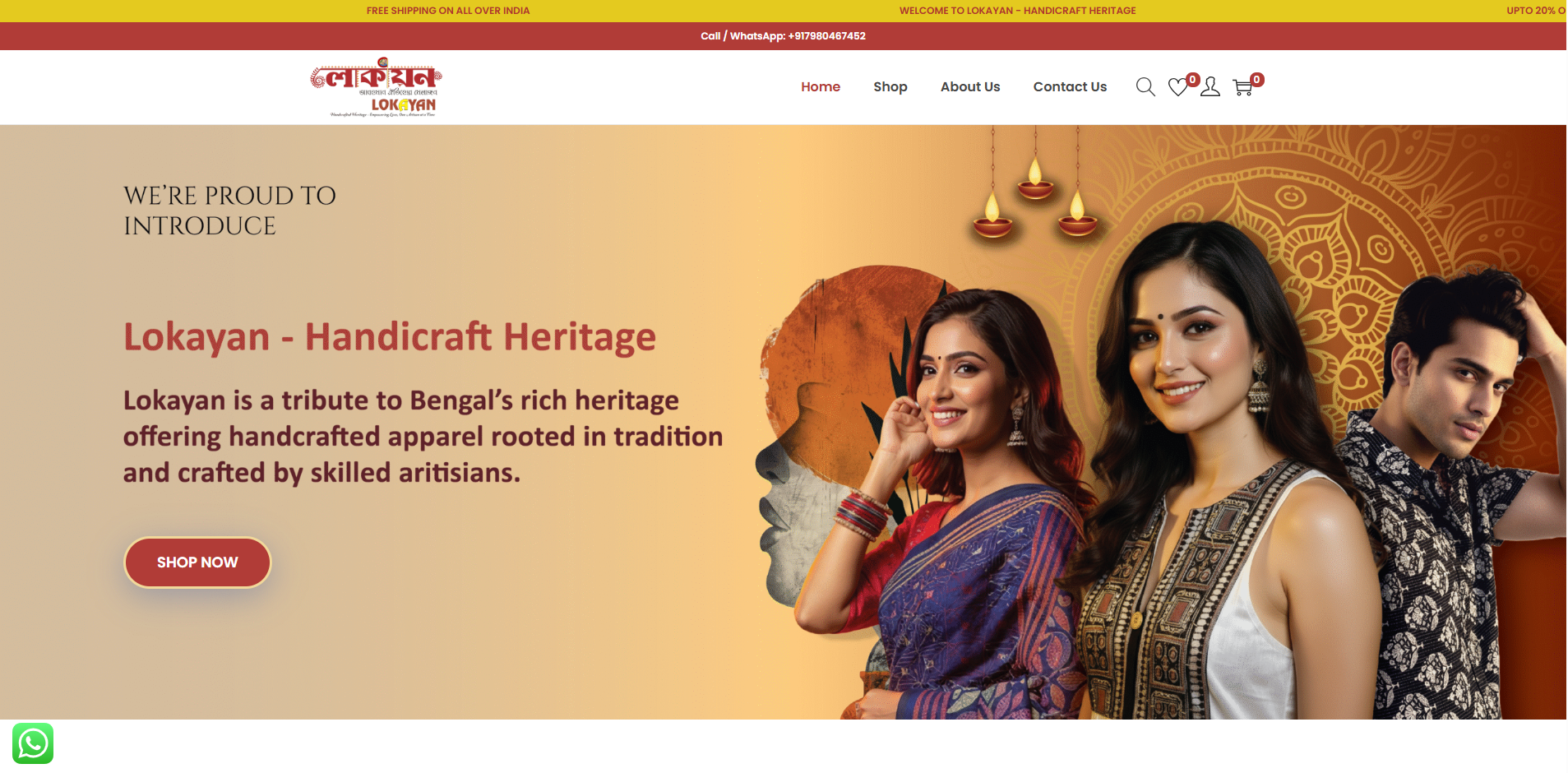This screenshot has width=1568, height=773.
Task: Click the WELCOME TO LOKAYAN announcement text
Action: [1017, 11]
